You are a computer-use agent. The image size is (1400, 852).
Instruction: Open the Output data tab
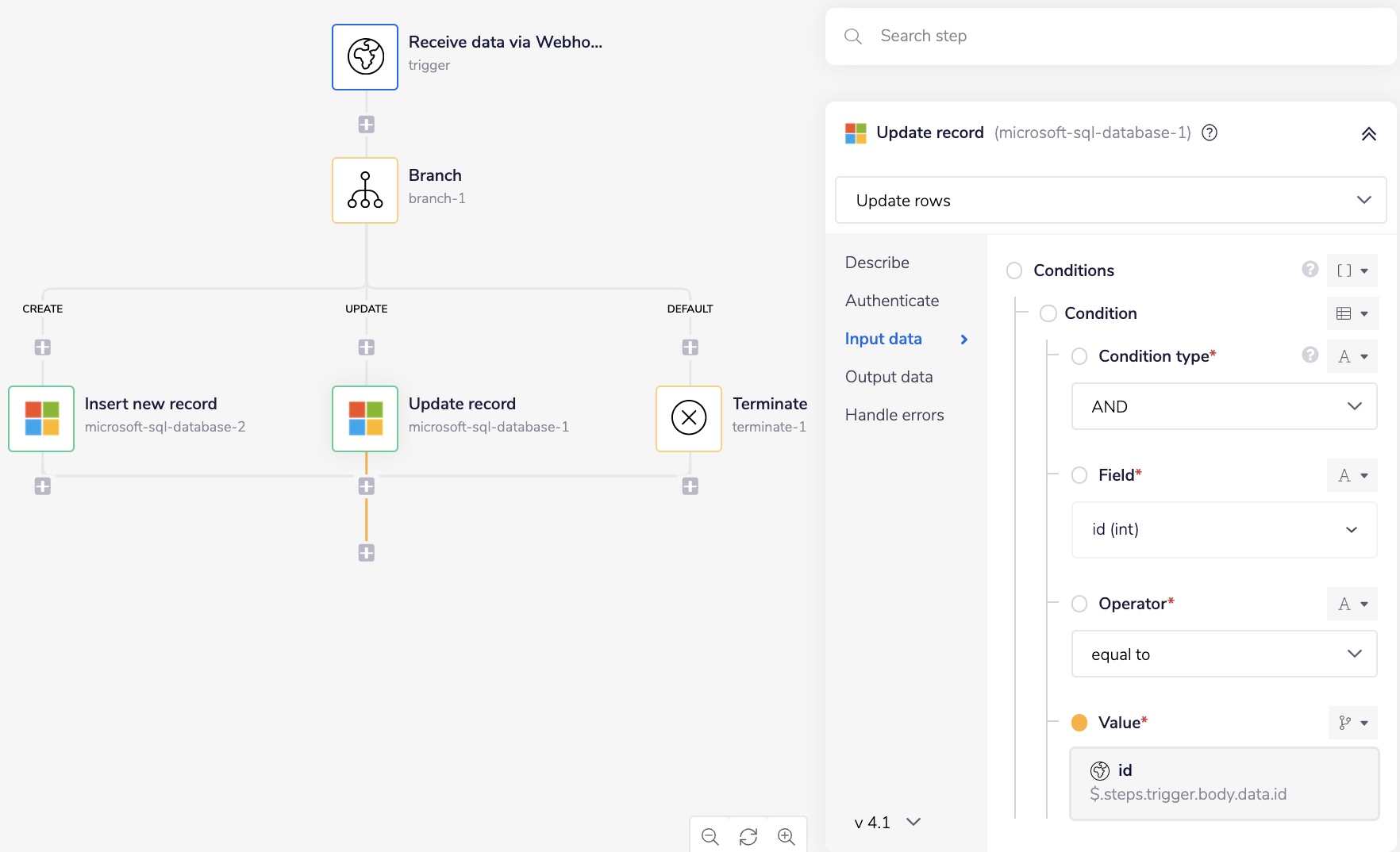pos(889,377)
